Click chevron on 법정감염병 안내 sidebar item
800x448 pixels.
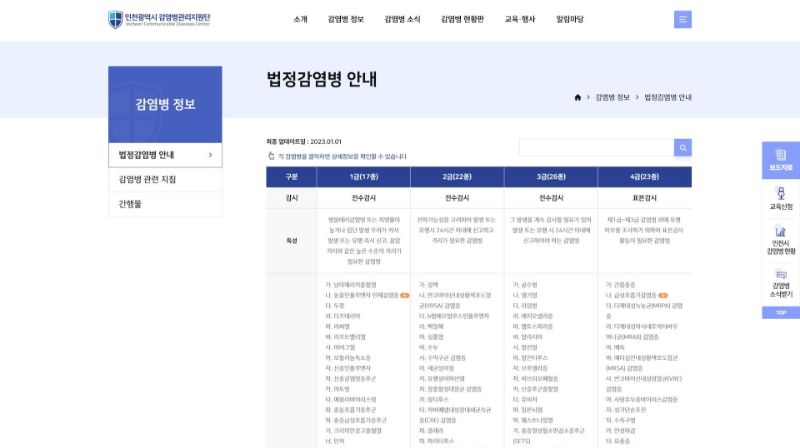pyautogui.click(x=210, y=155)
